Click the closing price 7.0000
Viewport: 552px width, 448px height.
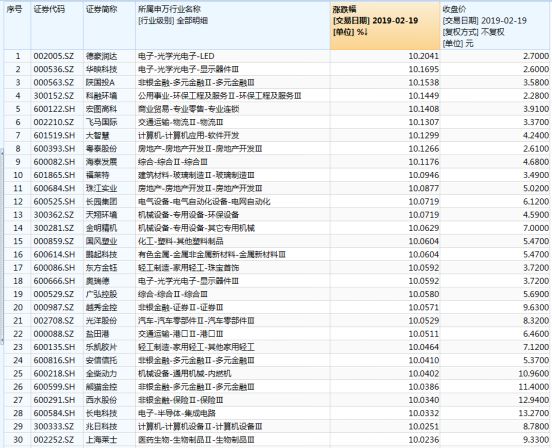coord(536,228)
